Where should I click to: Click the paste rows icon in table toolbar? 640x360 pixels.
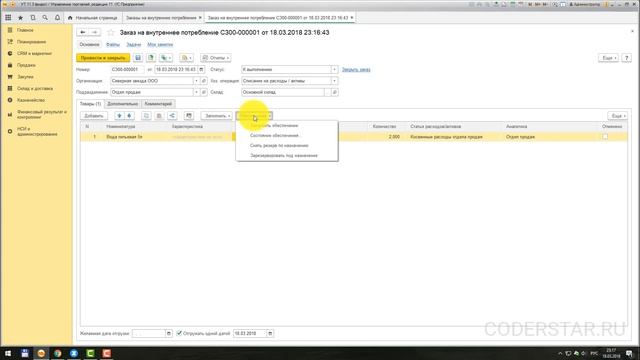point(159,116)
